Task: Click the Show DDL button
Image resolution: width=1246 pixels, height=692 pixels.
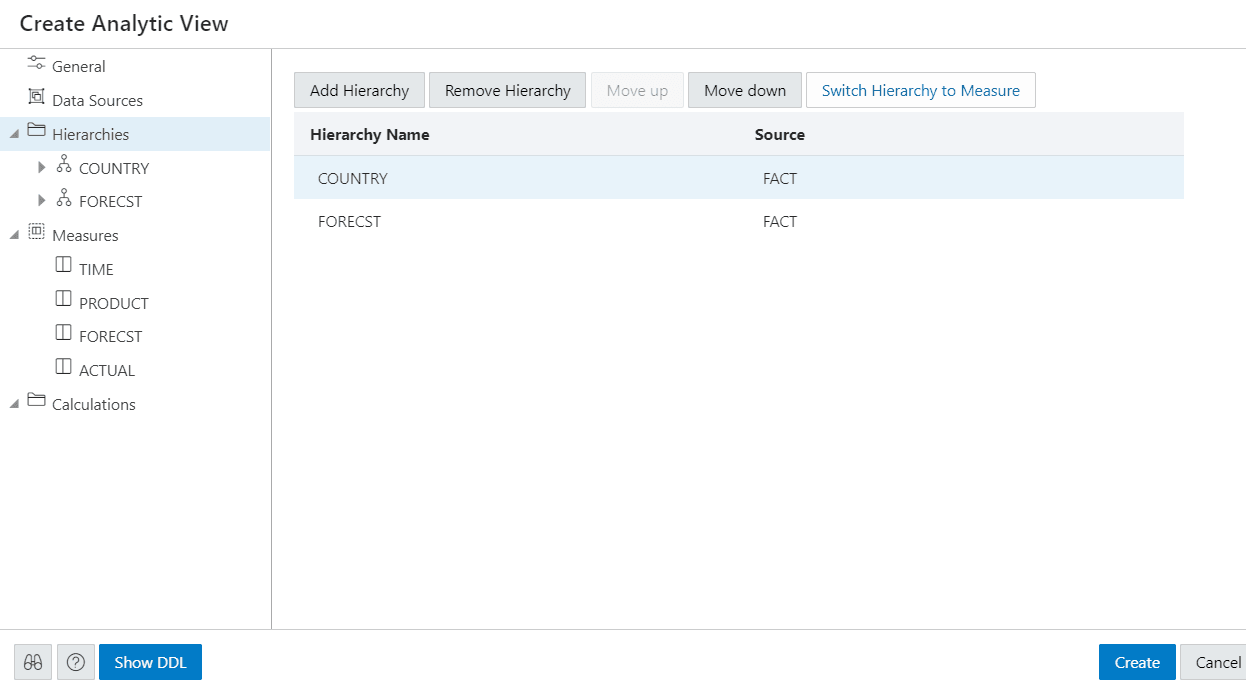Action: tap(150, 662)
